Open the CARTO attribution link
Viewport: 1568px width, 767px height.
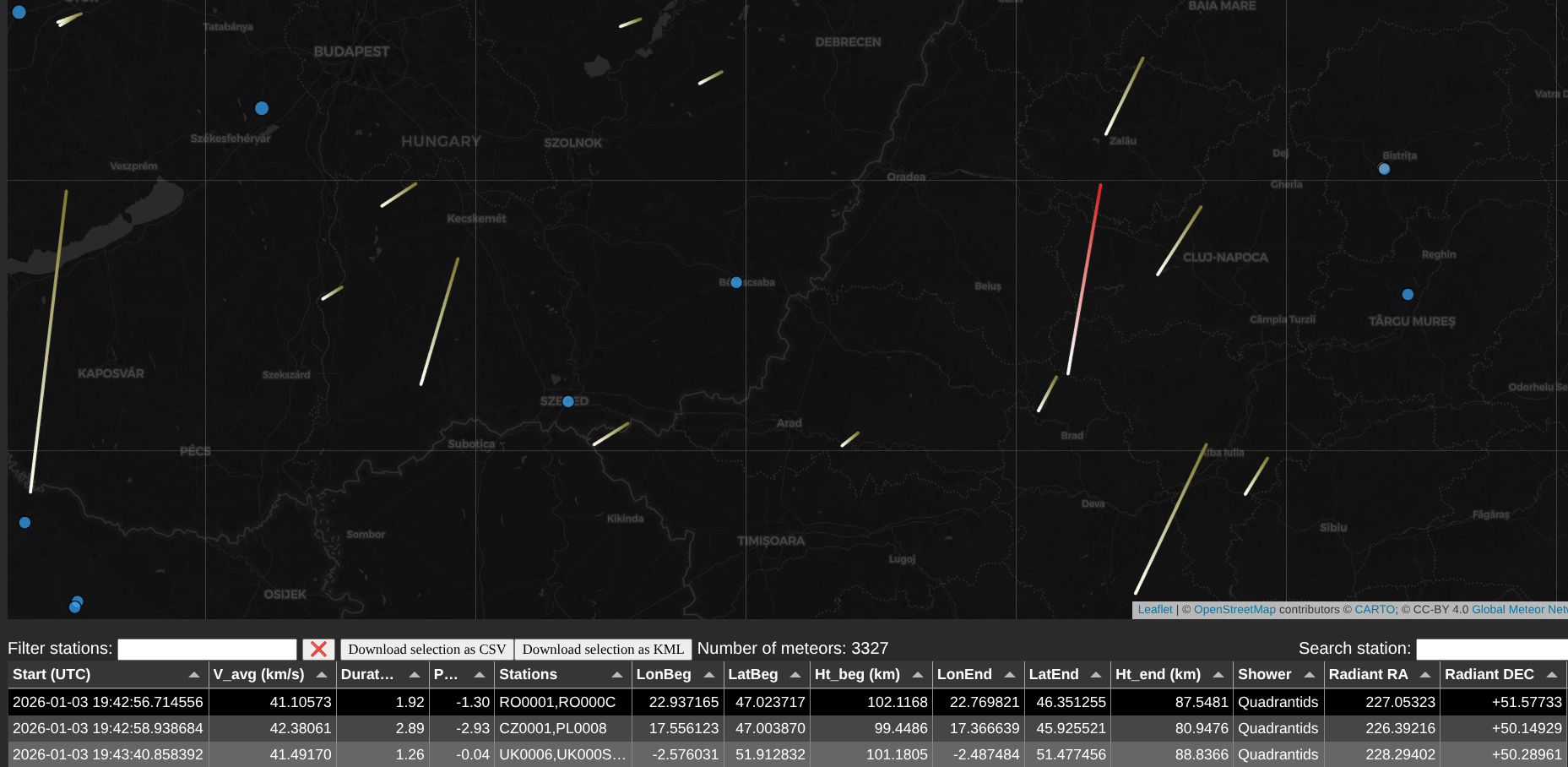tap(1375, 609)
